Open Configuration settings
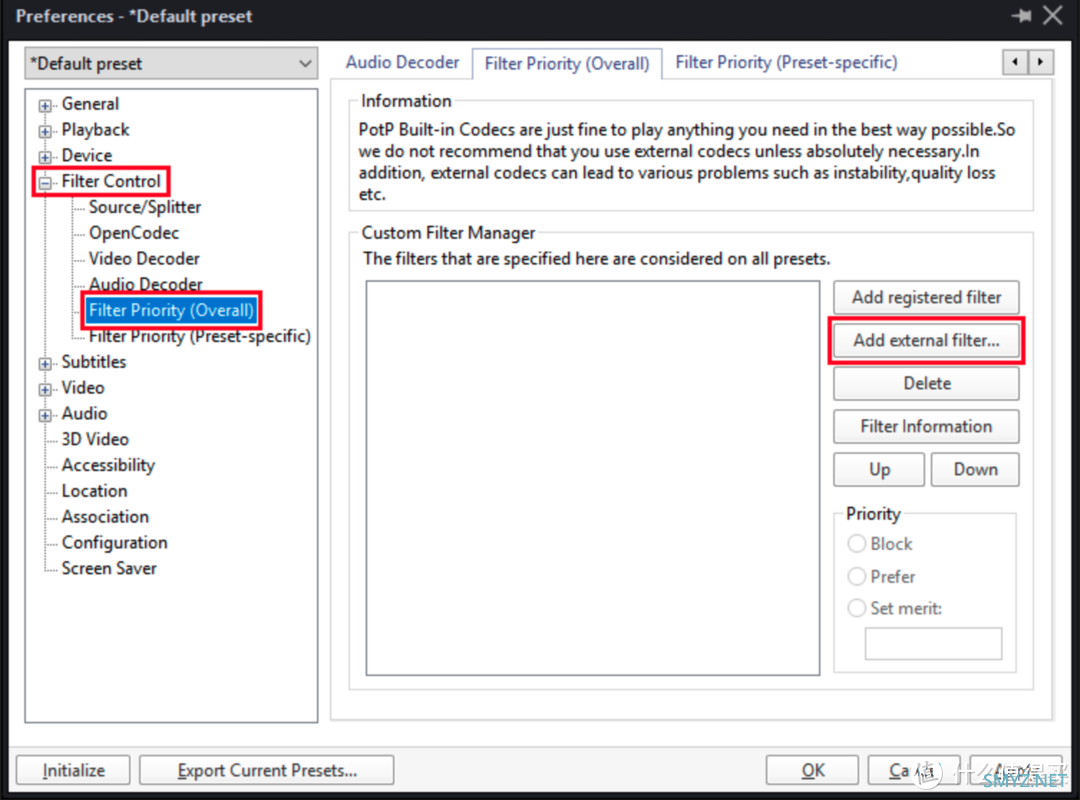Image resolution: width=1080 pixels, height=800 pixels. (114, 543)
